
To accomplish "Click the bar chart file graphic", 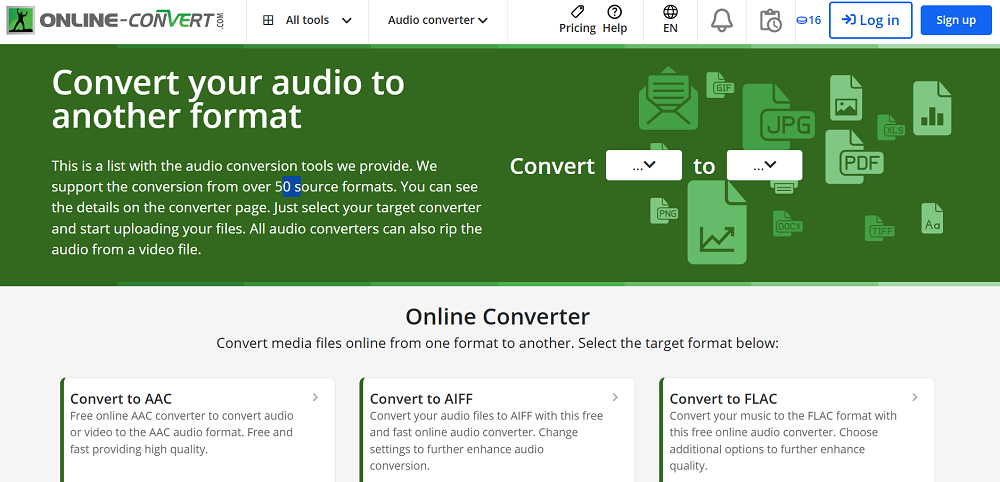I will coord(932,108).
